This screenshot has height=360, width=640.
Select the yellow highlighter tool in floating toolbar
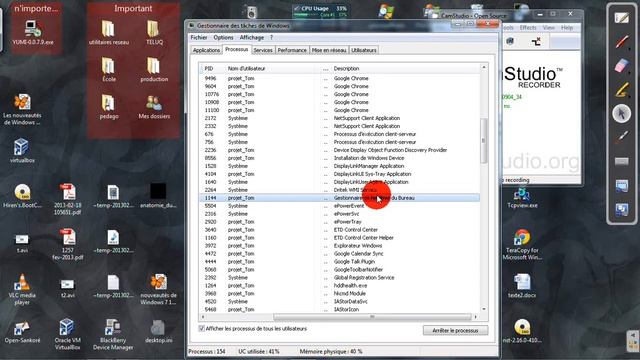coord(622,89)
